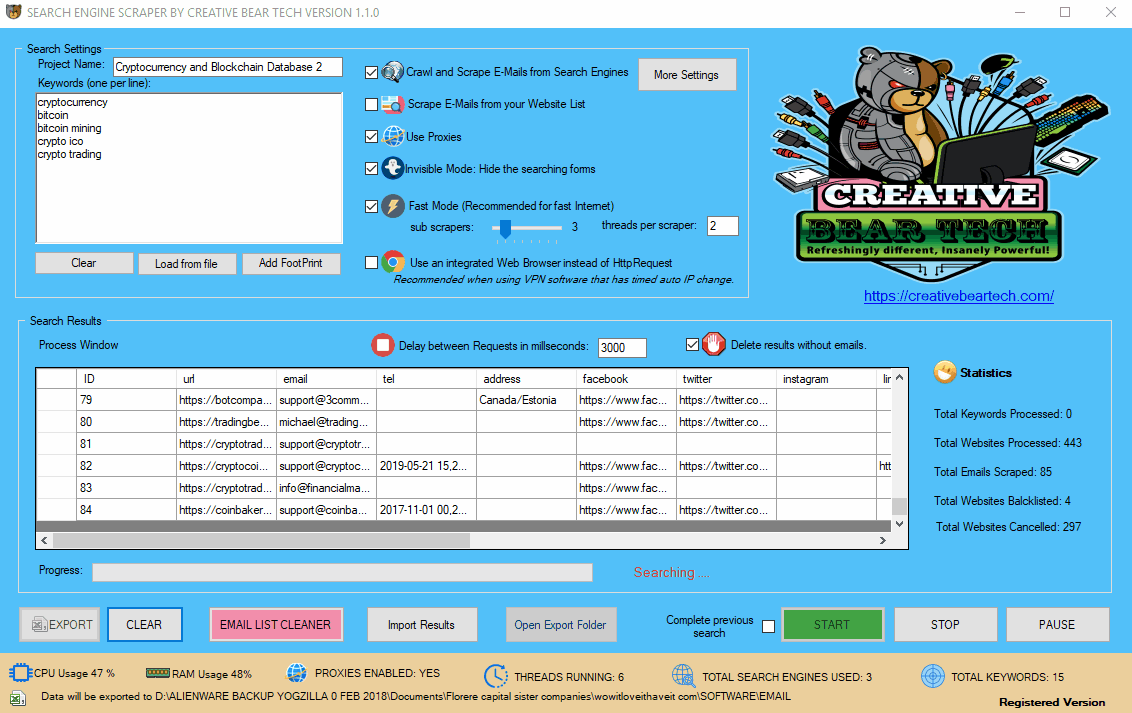Open the EMAIL LIST CLEANER
The image size is (1132, 713).
pyautogui.click(x=276, y=624)
